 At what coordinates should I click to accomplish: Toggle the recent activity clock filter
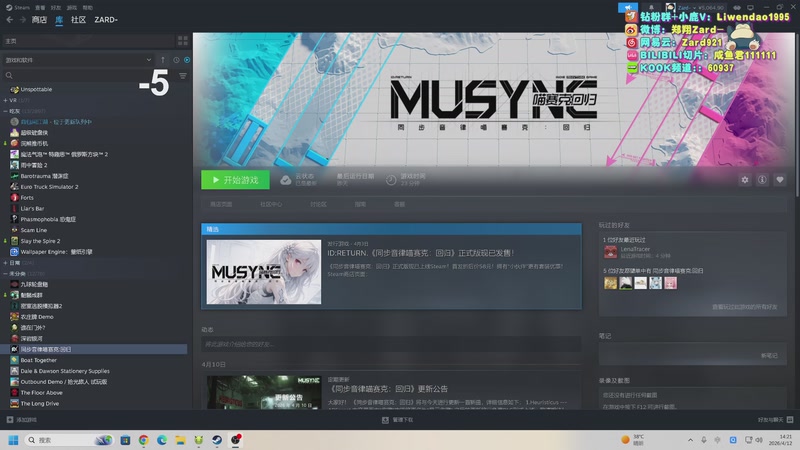pos(176,60)
